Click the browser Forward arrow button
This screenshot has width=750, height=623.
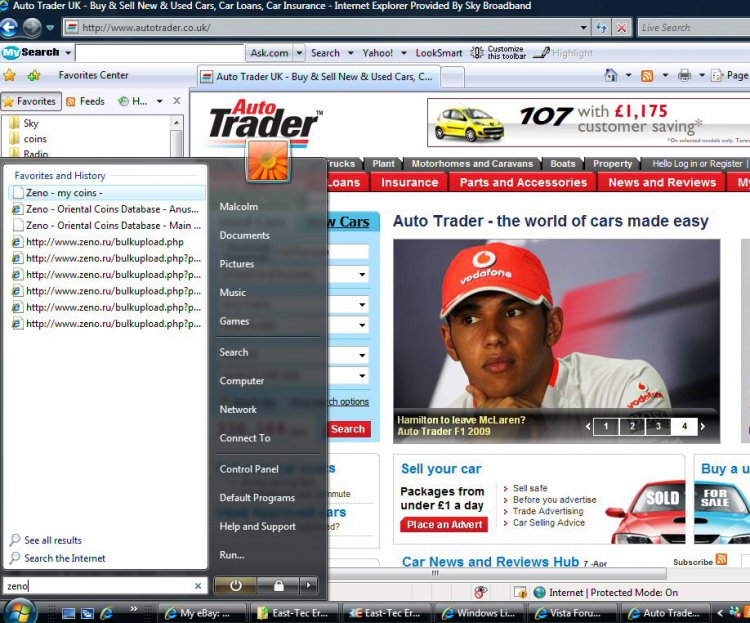(32, 27)
